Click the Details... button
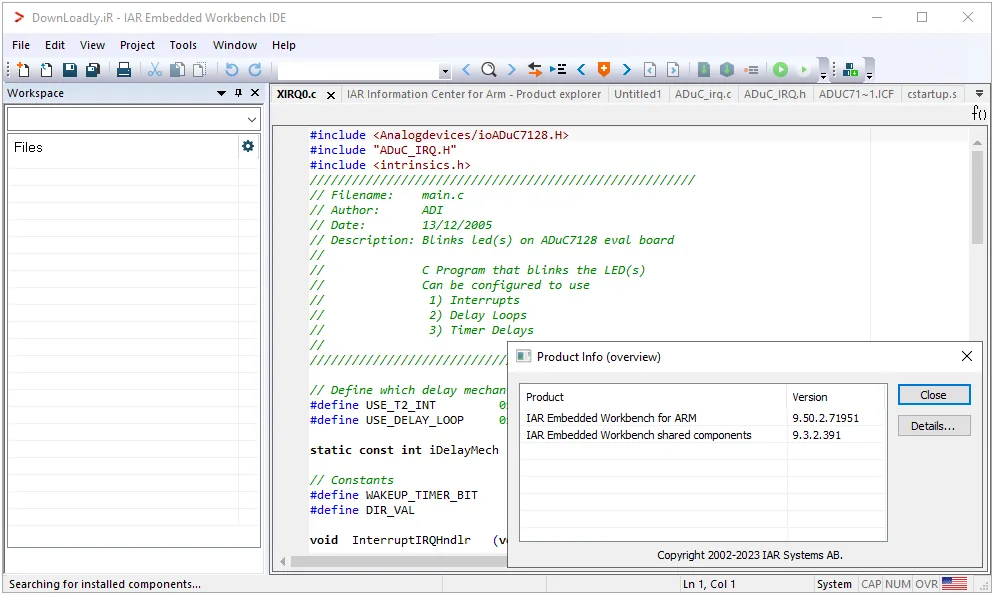The image size is (995, 596). (x=933, y=426)
